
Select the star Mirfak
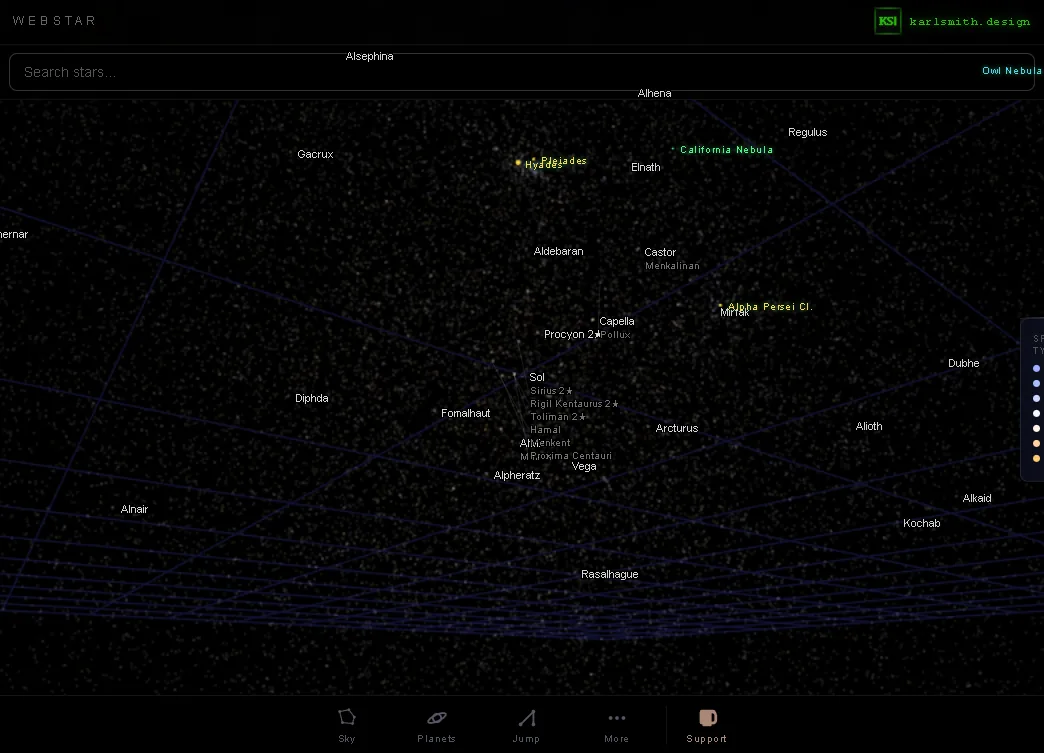point(735,313)
